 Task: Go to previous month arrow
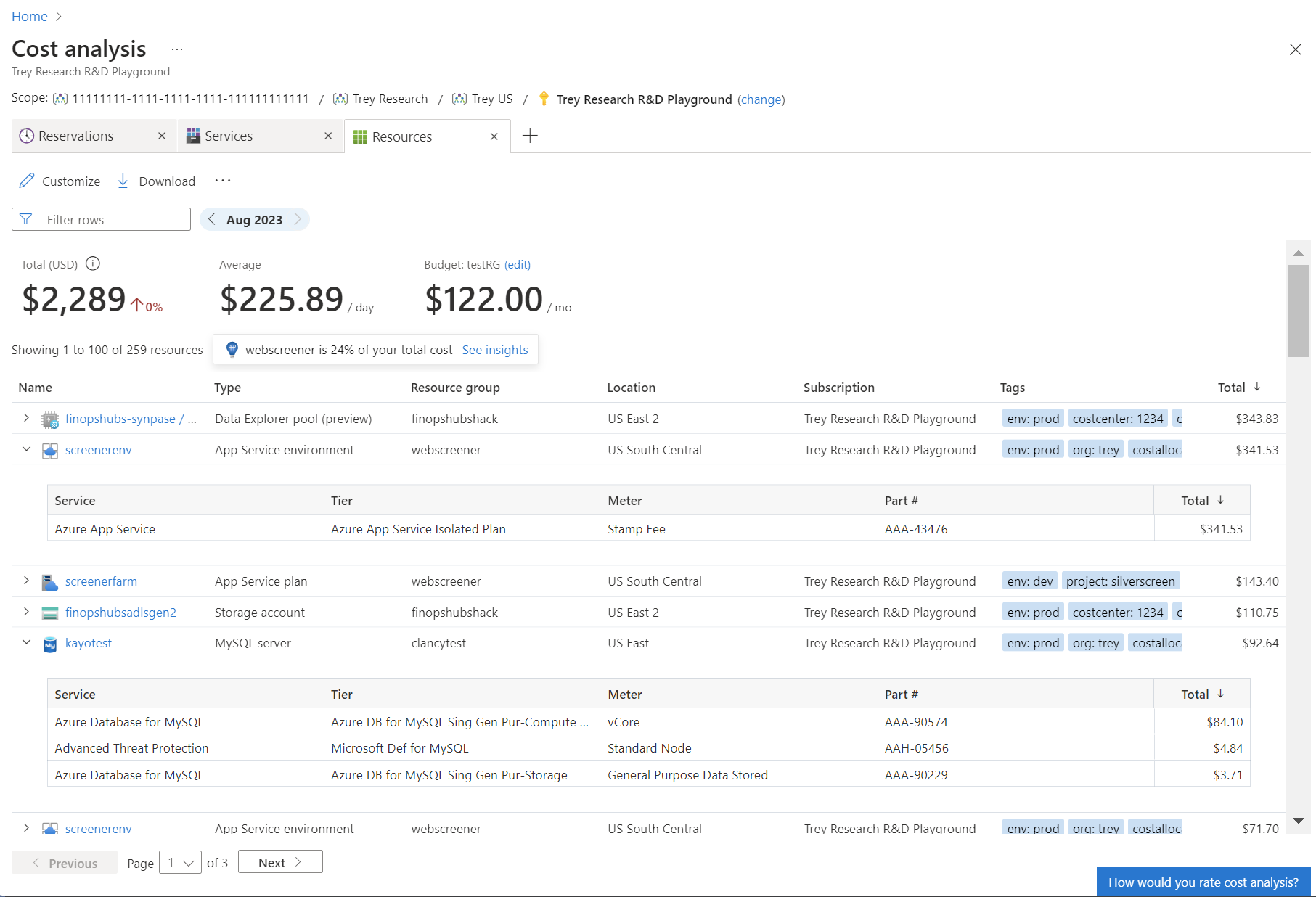point(212,219)
